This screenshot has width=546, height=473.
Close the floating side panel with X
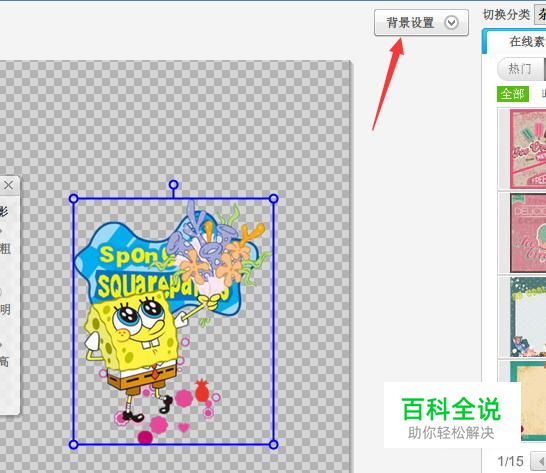(x=8, y=185)
